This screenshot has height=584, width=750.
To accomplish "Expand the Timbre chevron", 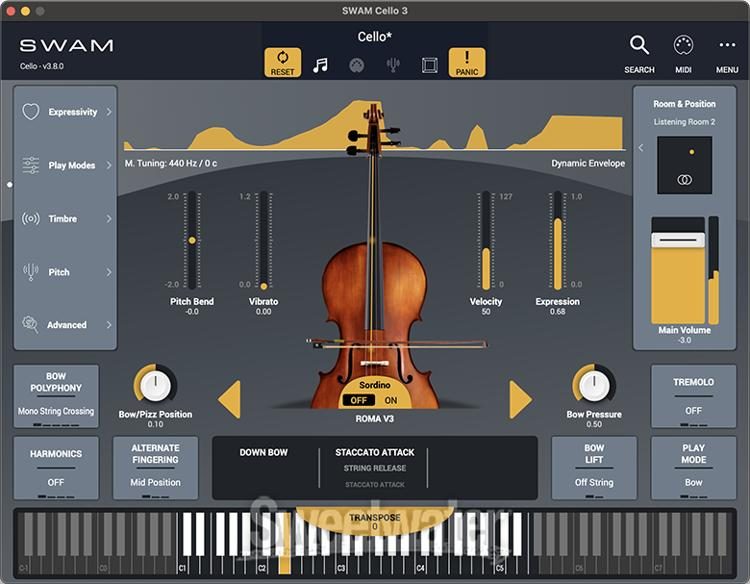I will point(109,219).
